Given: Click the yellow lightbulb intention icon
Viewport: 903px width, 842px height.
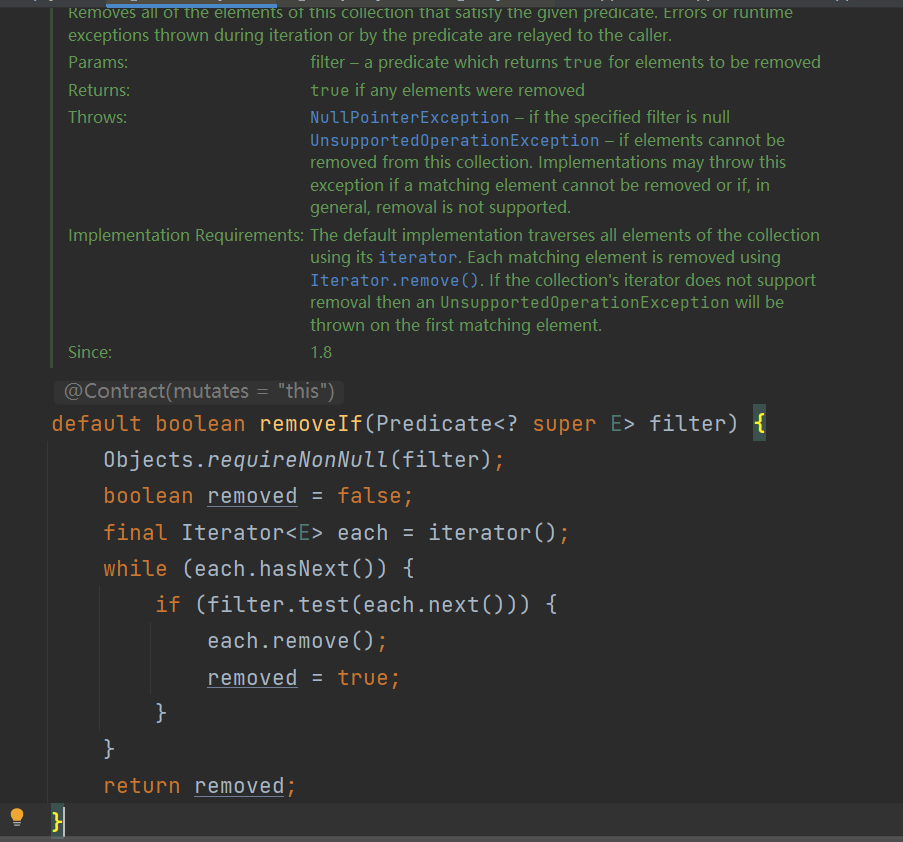Looking at the screenshot, I should pos(17,817).
